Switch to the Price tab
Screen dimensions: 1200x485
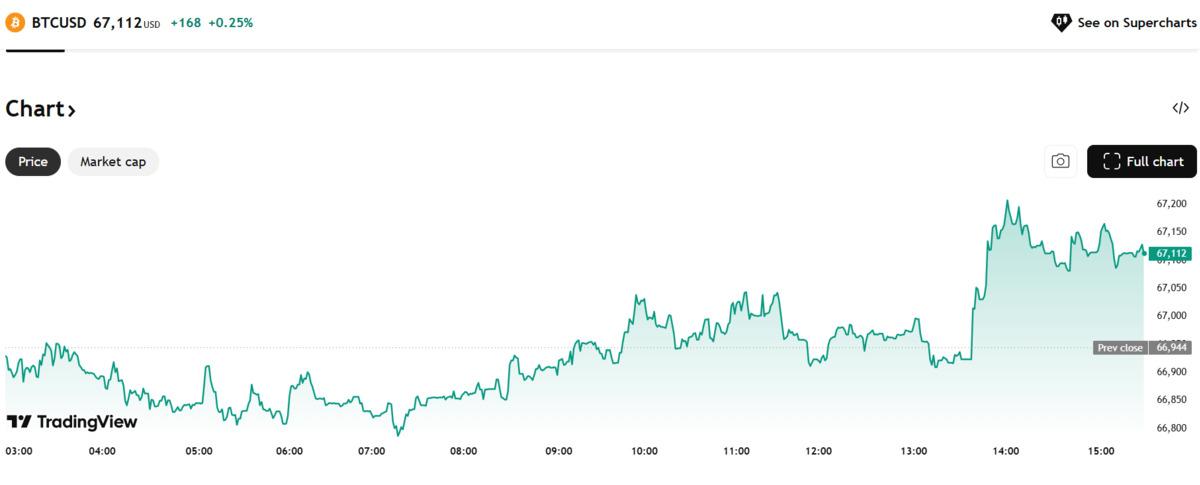click(x=33, y=161)
